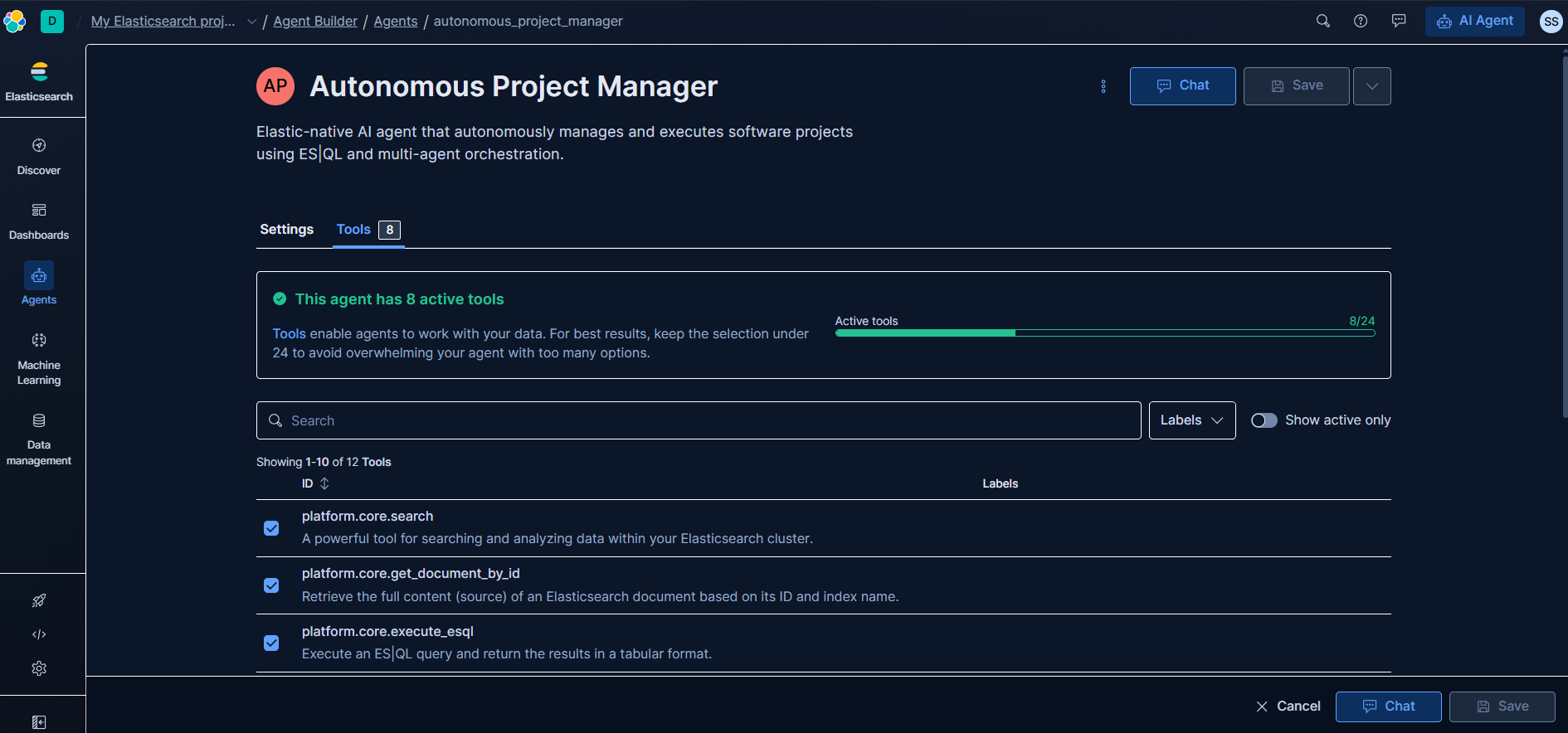Click the platform.core.search tool name
Viewport: 1568px width, 733px height.
(368, 516)
